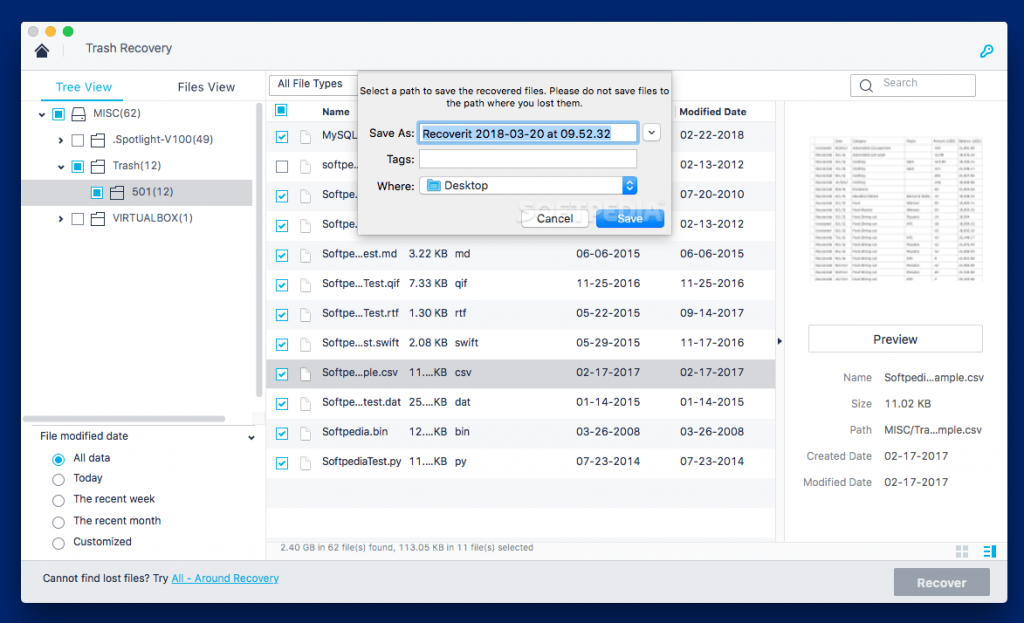Select the SoftpediaTest.py file name
Screen dimensions: 1024x623
[x=361, y=462]
